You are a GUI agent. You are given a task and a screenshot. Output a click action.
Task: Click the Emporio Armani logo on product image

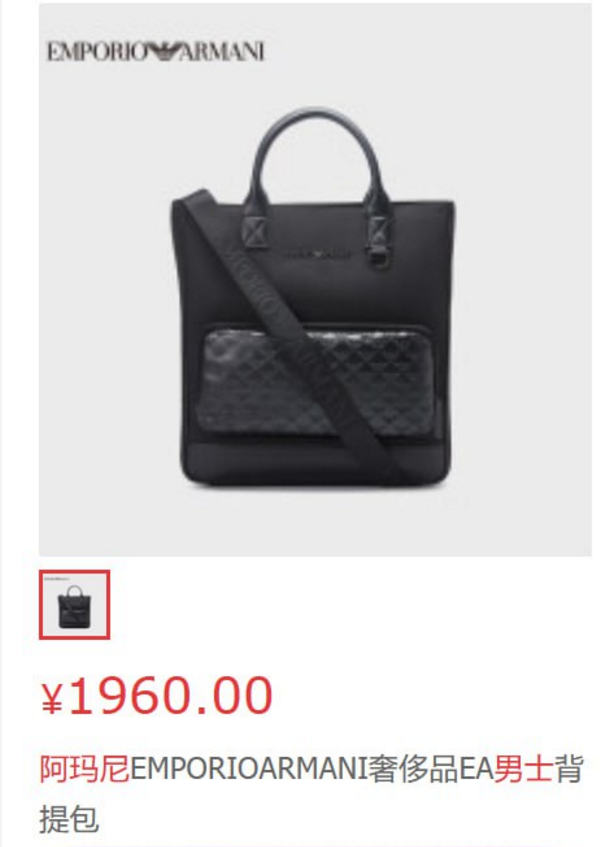(156, 52)
